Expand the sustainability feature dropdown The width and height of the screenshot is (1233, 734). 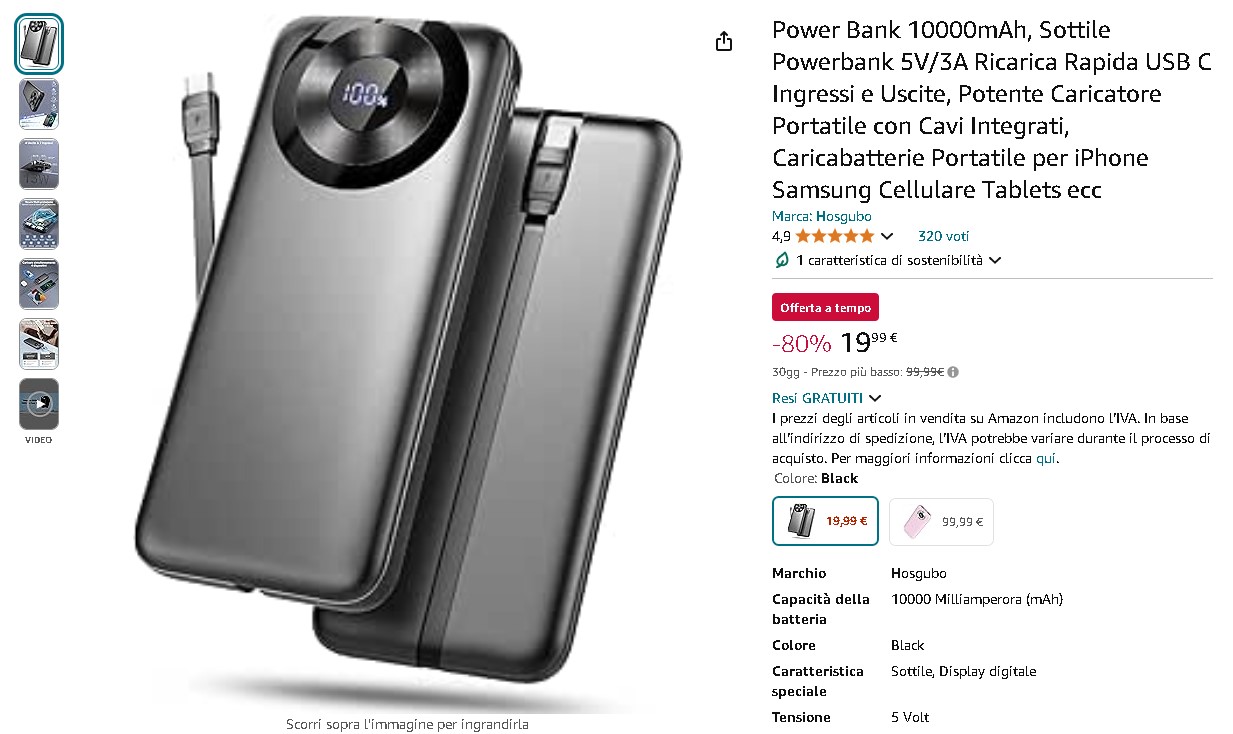(994, 260)
